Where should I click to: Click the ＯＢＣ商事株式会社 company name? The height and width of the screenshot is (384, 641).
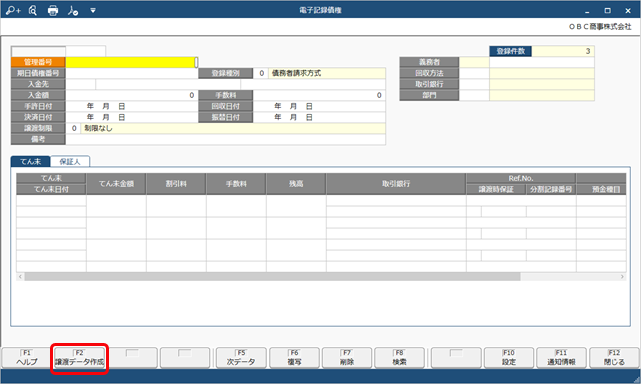tap(600, 27)
